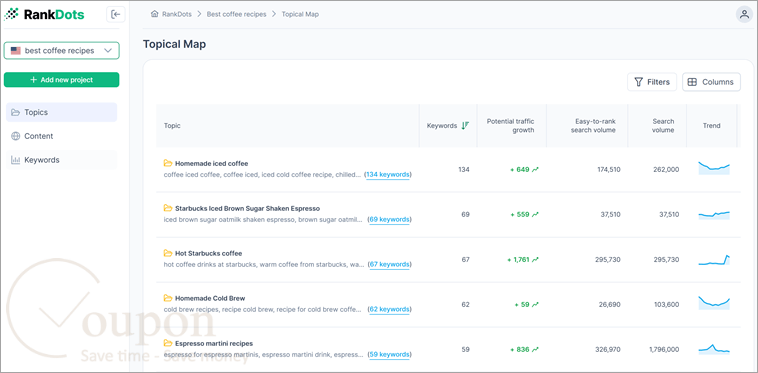The height and width of the screenshot is (373, 758).
Task: Click the funnel icon on the Filters button
Action: (x=639, y=82)
